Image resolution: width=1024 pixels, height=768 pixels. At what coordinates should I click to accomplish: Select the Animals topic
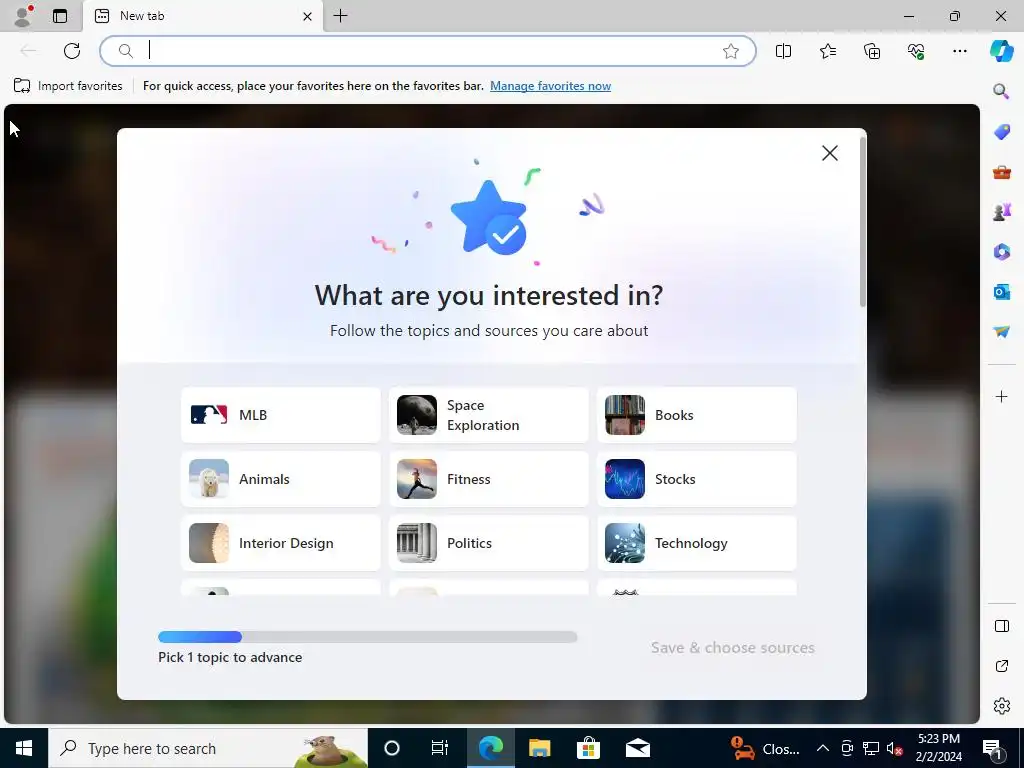point(281,479)
